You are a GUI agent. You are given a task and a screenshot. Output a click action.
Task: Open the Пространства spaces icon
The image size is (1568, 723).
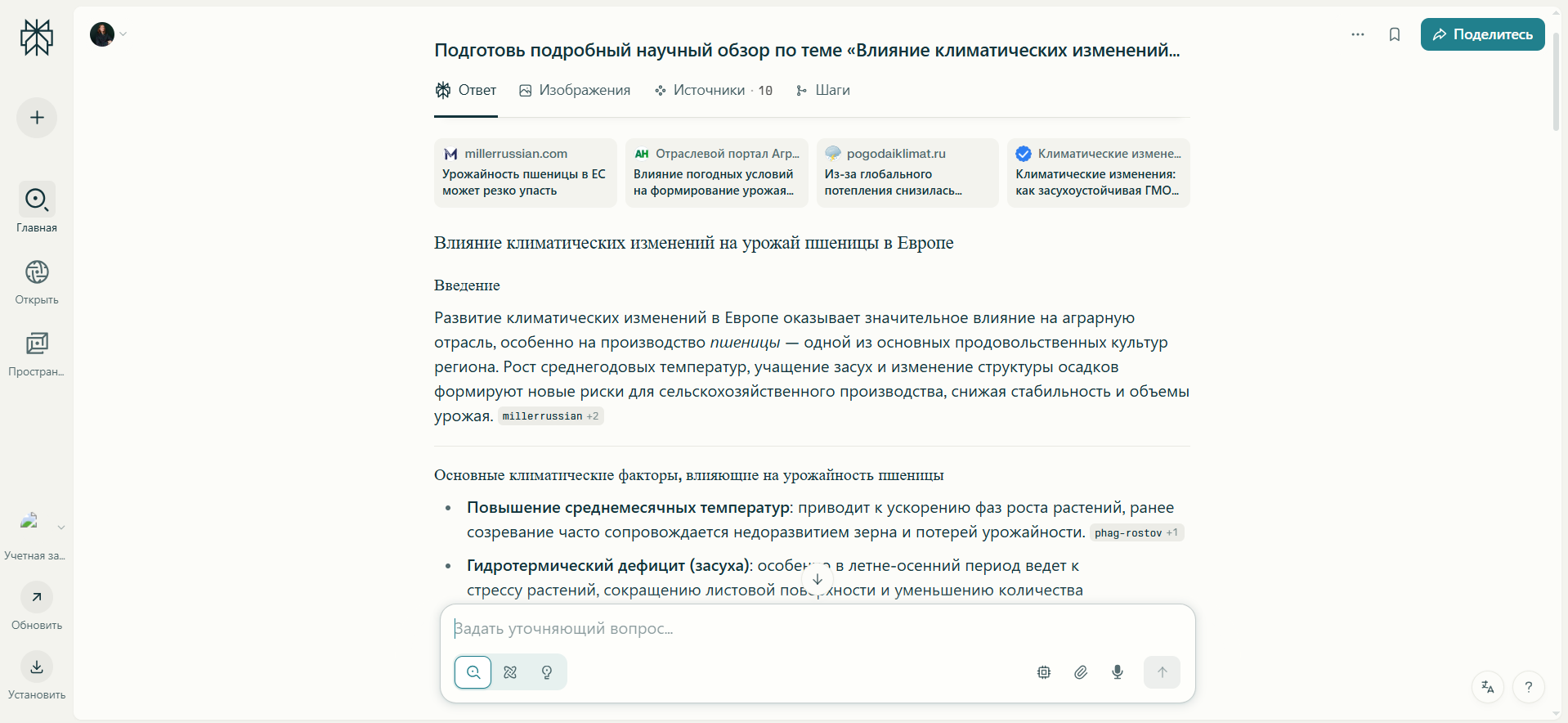[x=37, y=344]
